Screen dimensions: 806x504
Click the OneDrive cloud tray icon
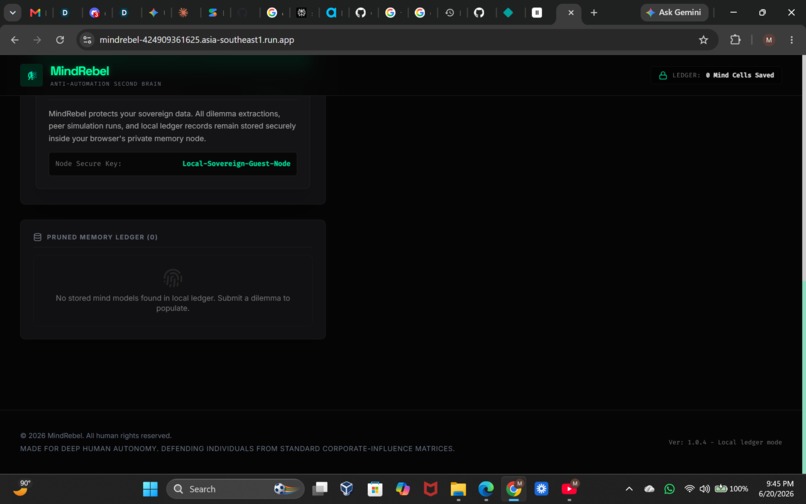(x=649, y=489)
